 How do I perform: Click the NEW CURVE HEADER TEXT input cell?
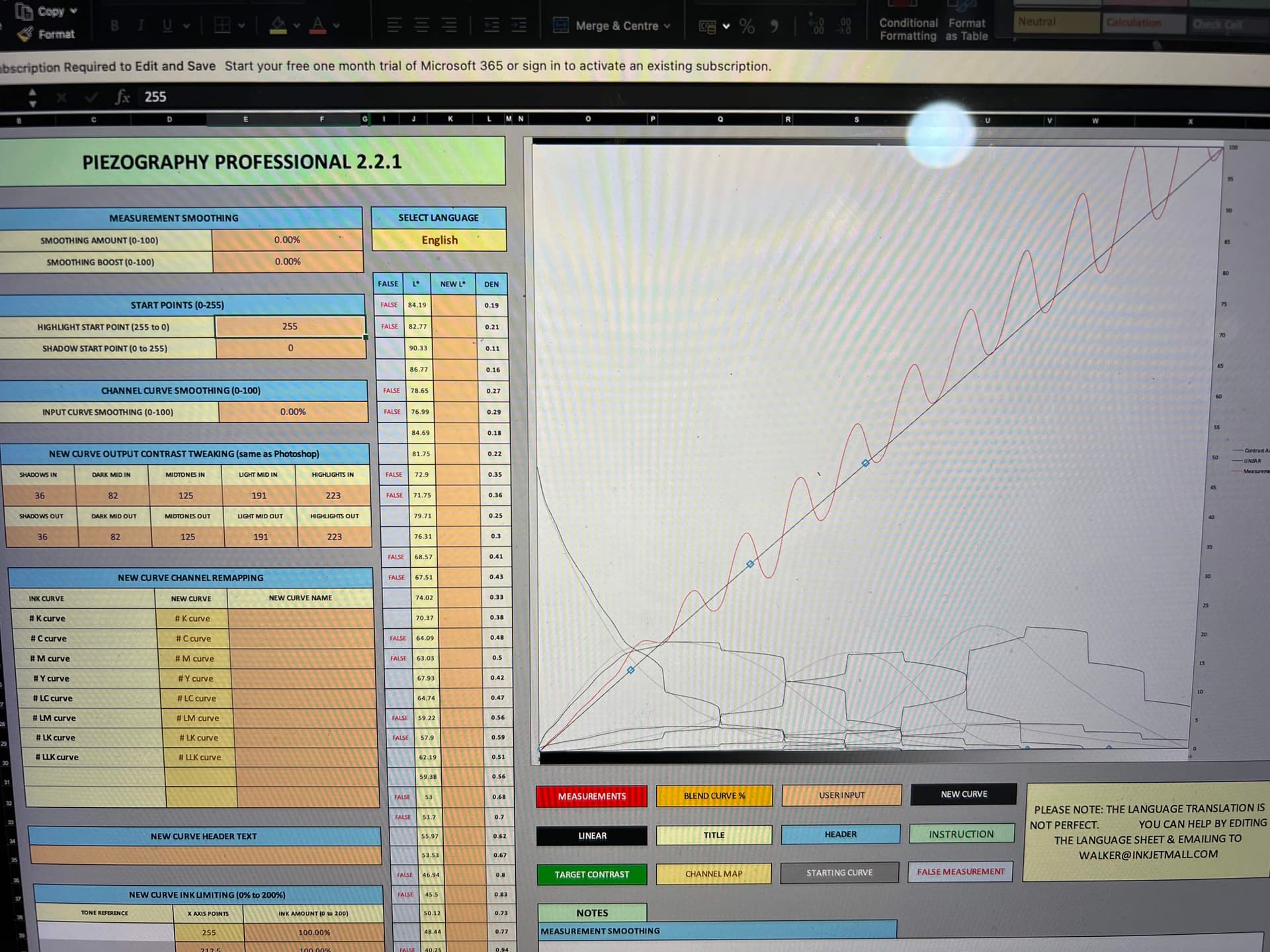(x=205, y=855)
